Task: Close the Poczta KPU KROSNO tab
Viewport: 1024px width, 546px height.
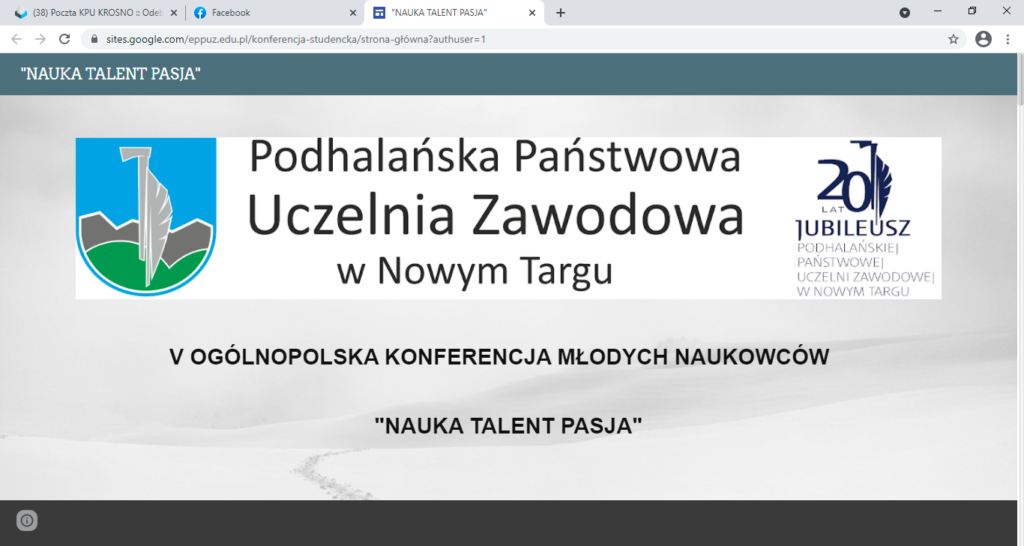Action: click(x=174, y=12)
